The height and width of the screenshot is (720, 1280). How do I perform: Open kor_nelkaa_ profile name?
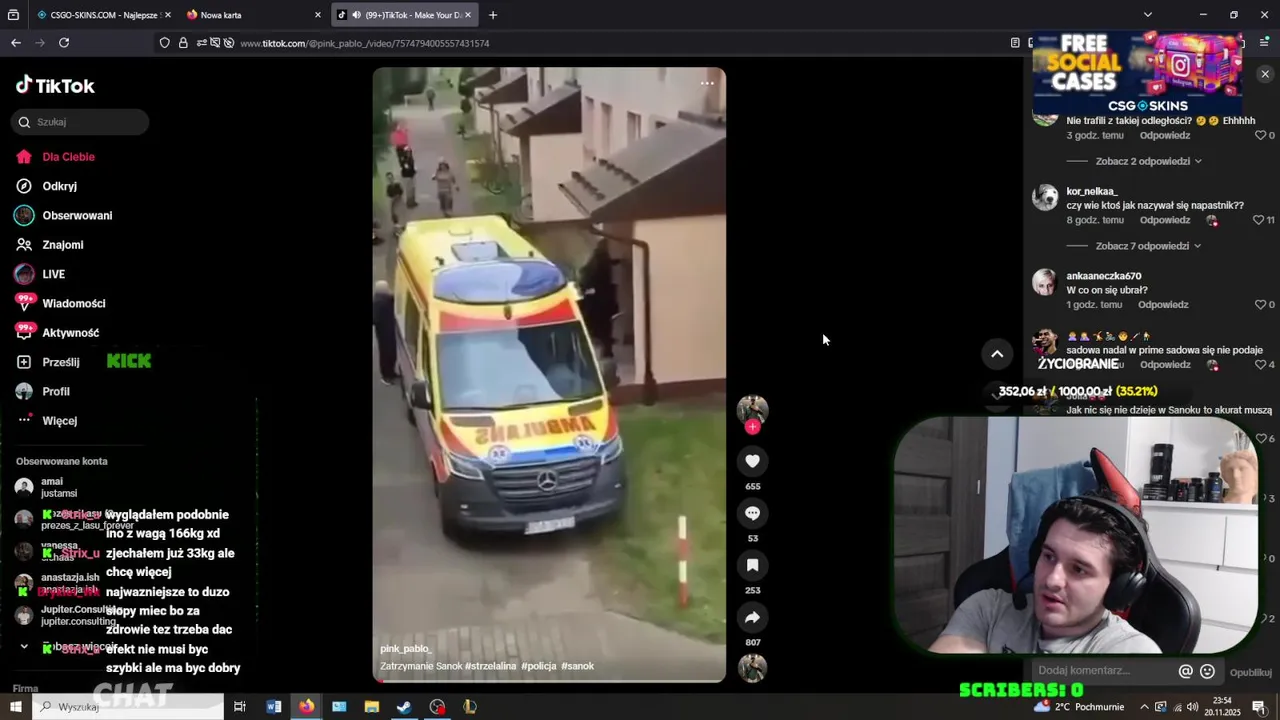click(x=1092, y=191)
